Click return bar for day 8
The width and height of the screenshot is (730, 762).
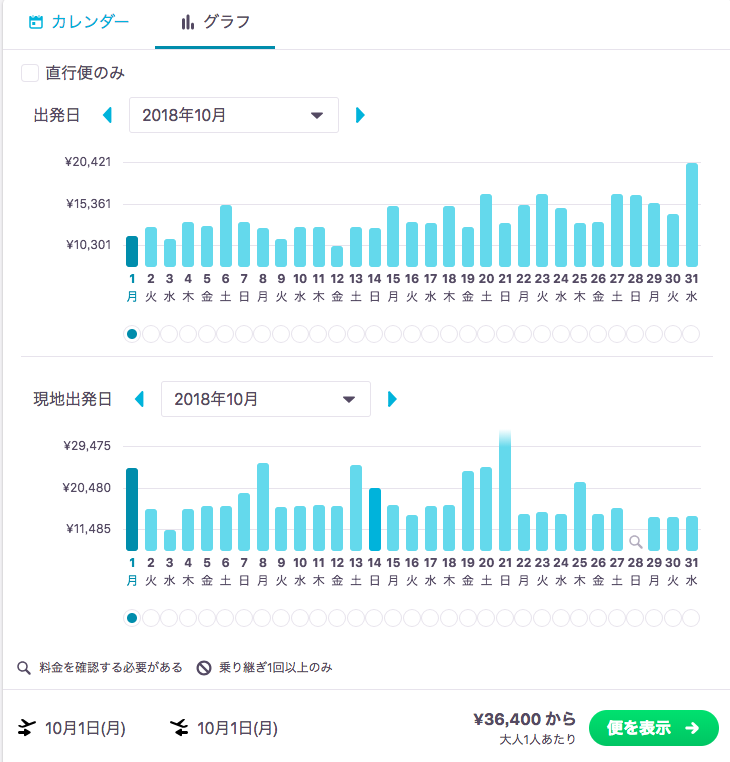pyautogui.click(x=263, y=507)
